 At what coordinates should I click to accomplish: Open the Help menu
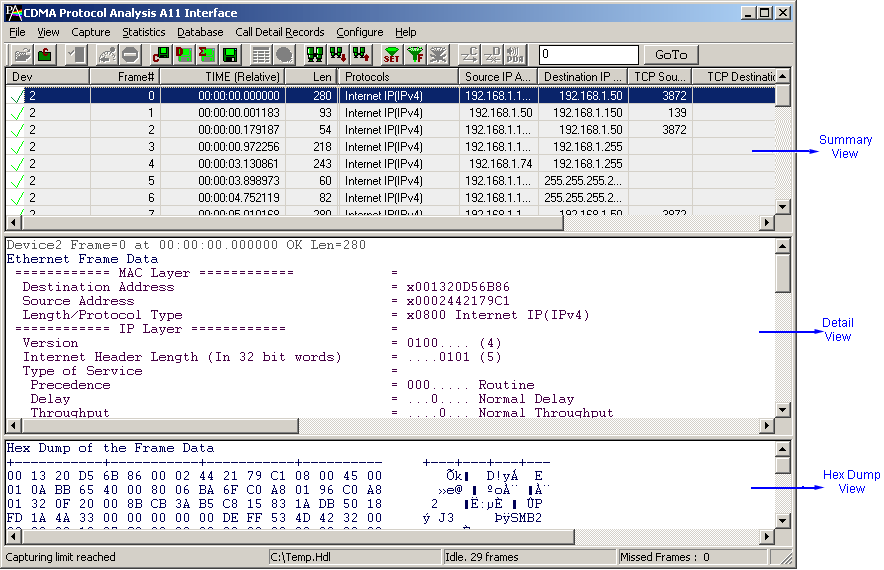(x=405, y=32)
